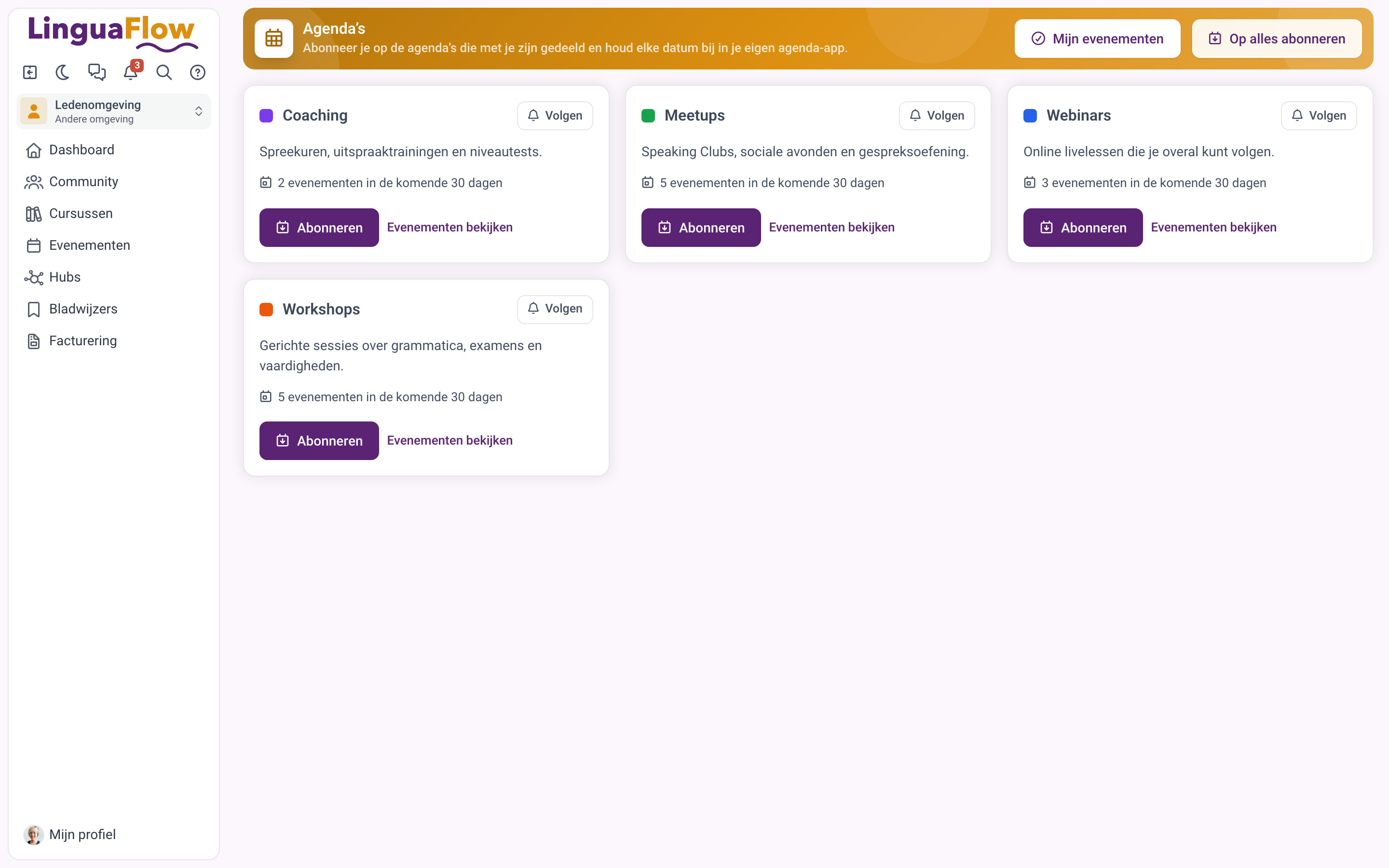
Task: Open Bladwijzers in sidebar
Action: pyautogui.click(x=114, y=309)
